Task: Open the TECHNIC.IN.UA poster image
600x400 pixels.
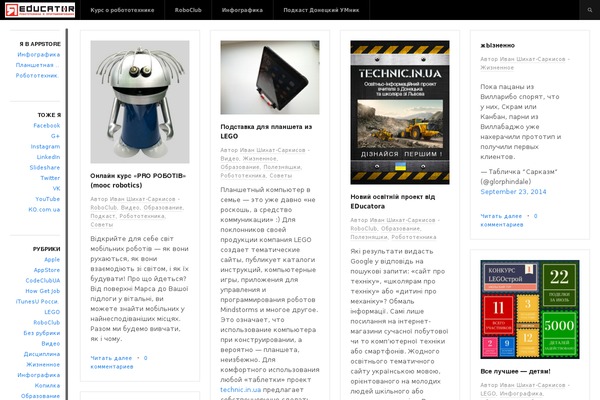Action: click(x=400, y=112)
